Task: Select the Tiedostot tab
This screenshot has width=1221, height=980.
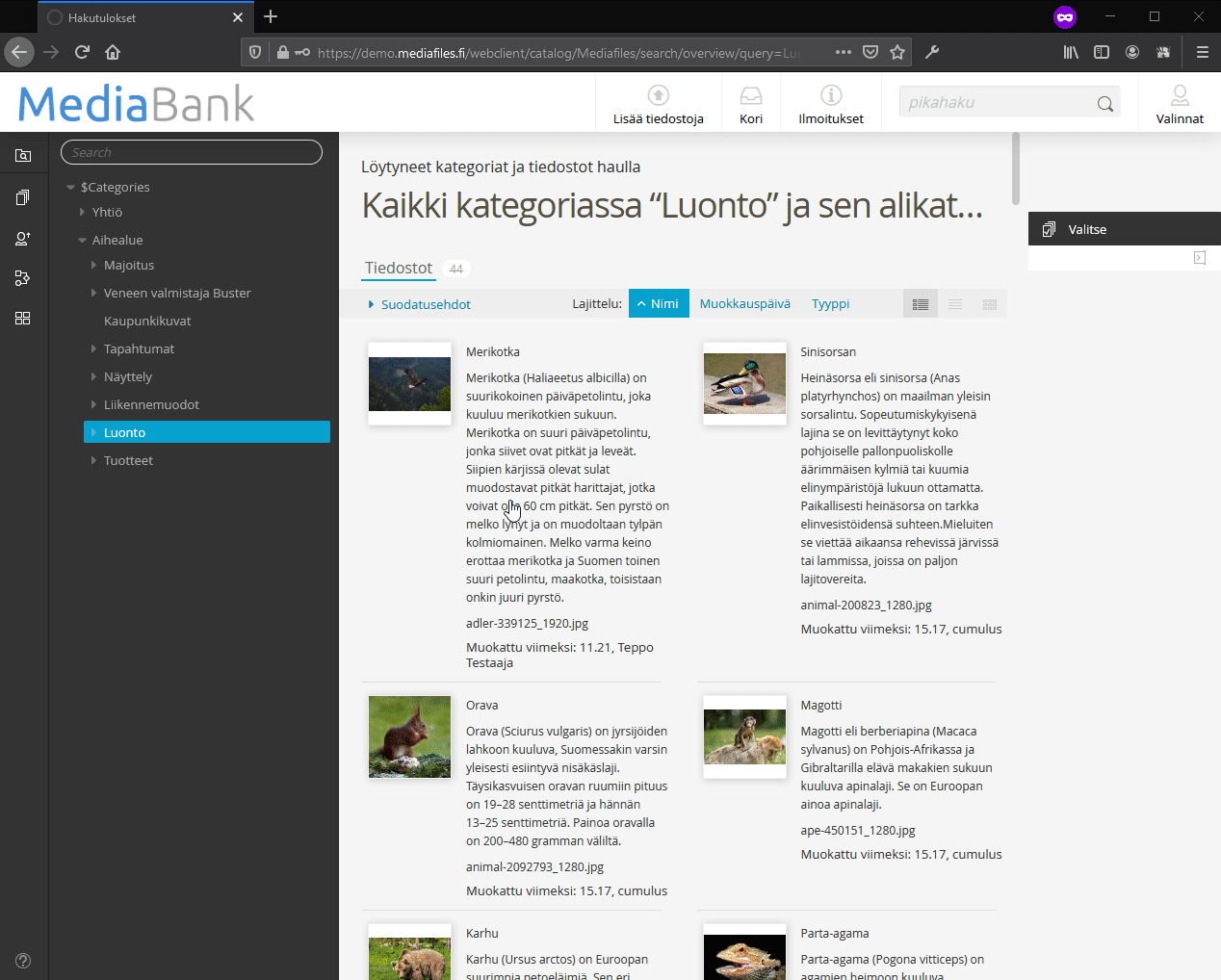Action: 399,269
